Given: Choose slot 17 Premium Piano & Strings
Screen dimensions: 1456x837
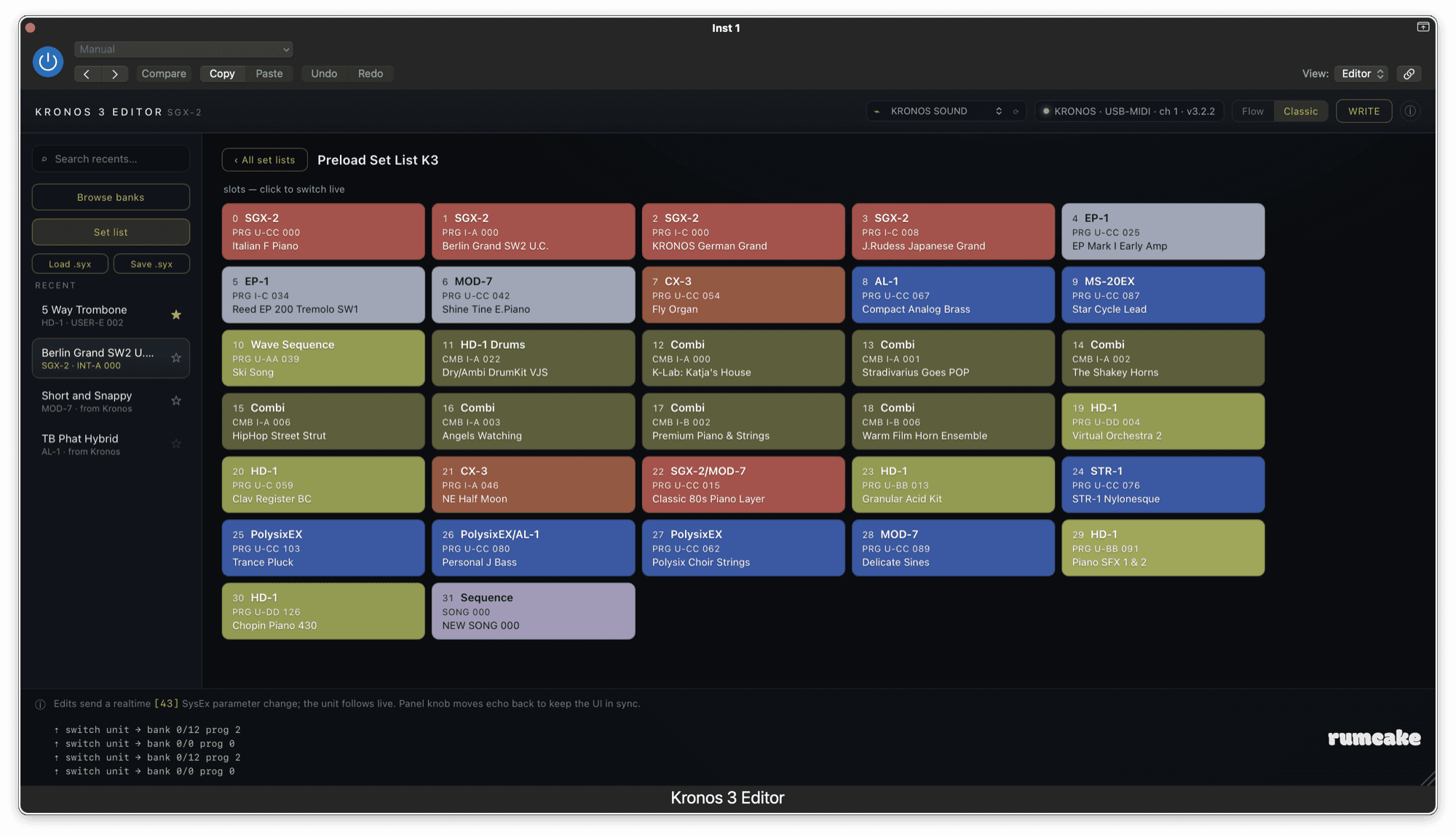Looking at the screenshot, I should coord(743,421).
